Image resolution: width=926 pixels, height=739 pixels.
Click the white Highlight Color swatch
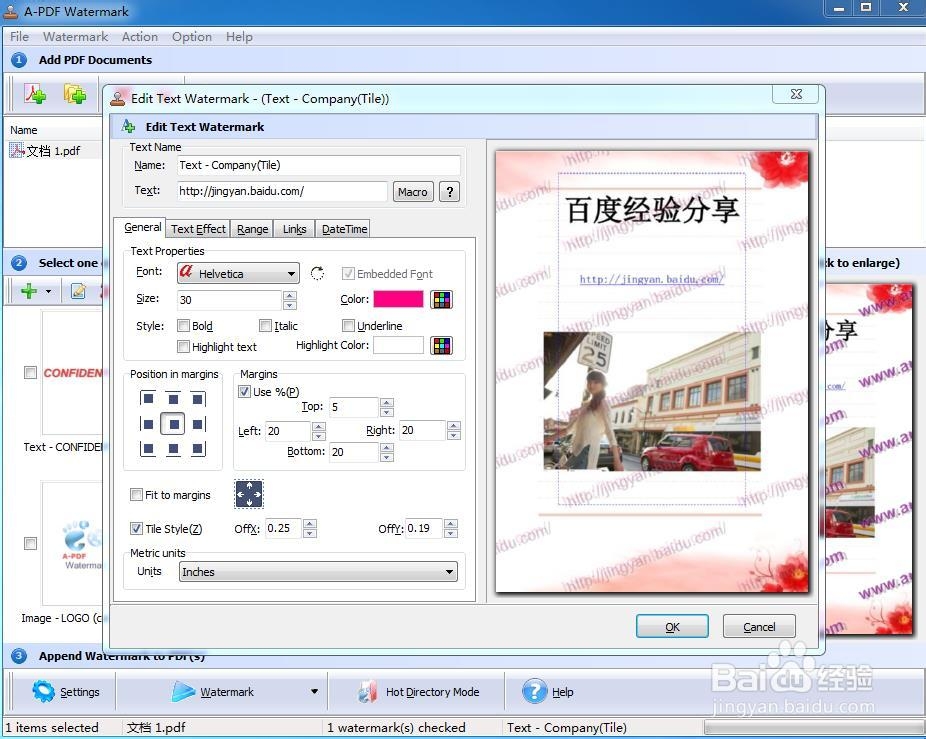399,345
